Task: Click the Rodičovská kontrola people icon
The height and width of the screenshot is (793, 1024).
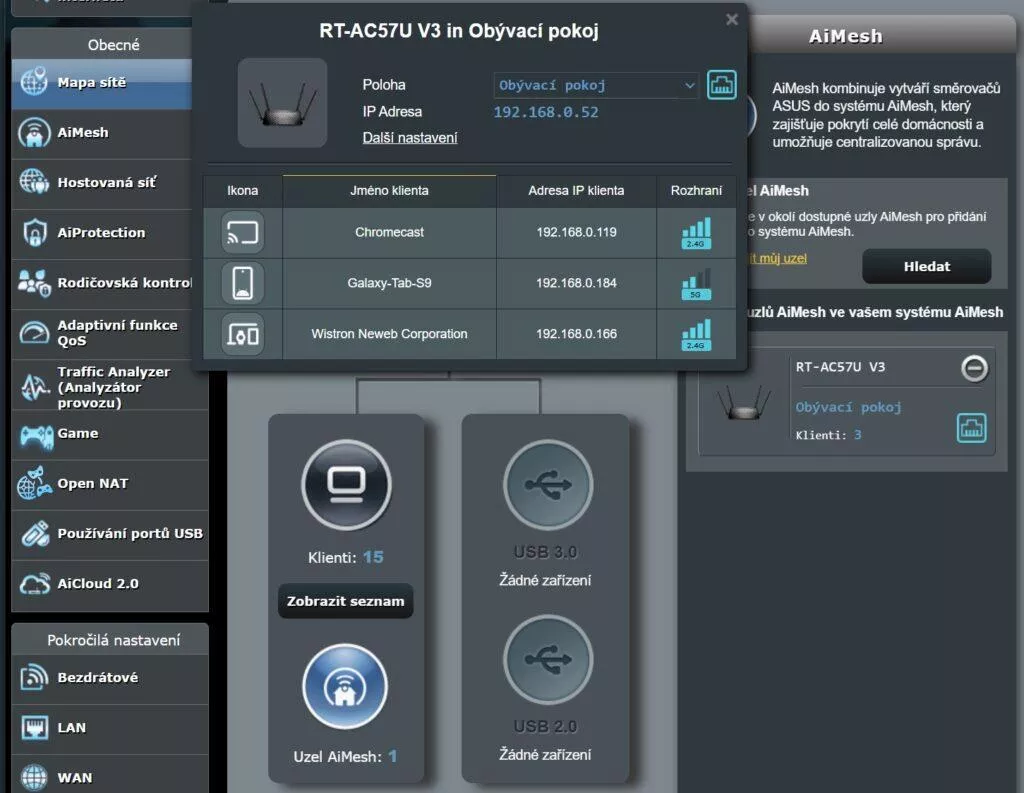Action: tap(34, 283)
